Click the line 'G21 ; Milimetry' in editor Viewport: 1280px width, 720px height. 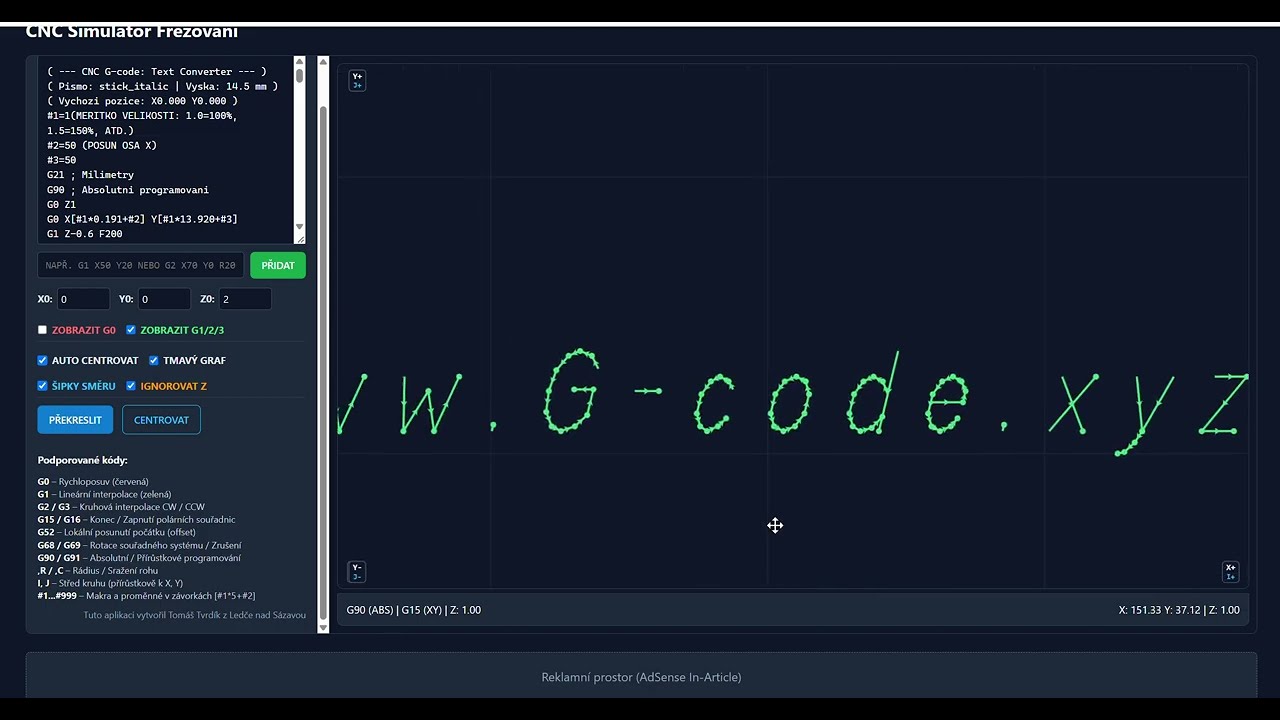pos(90,175)
